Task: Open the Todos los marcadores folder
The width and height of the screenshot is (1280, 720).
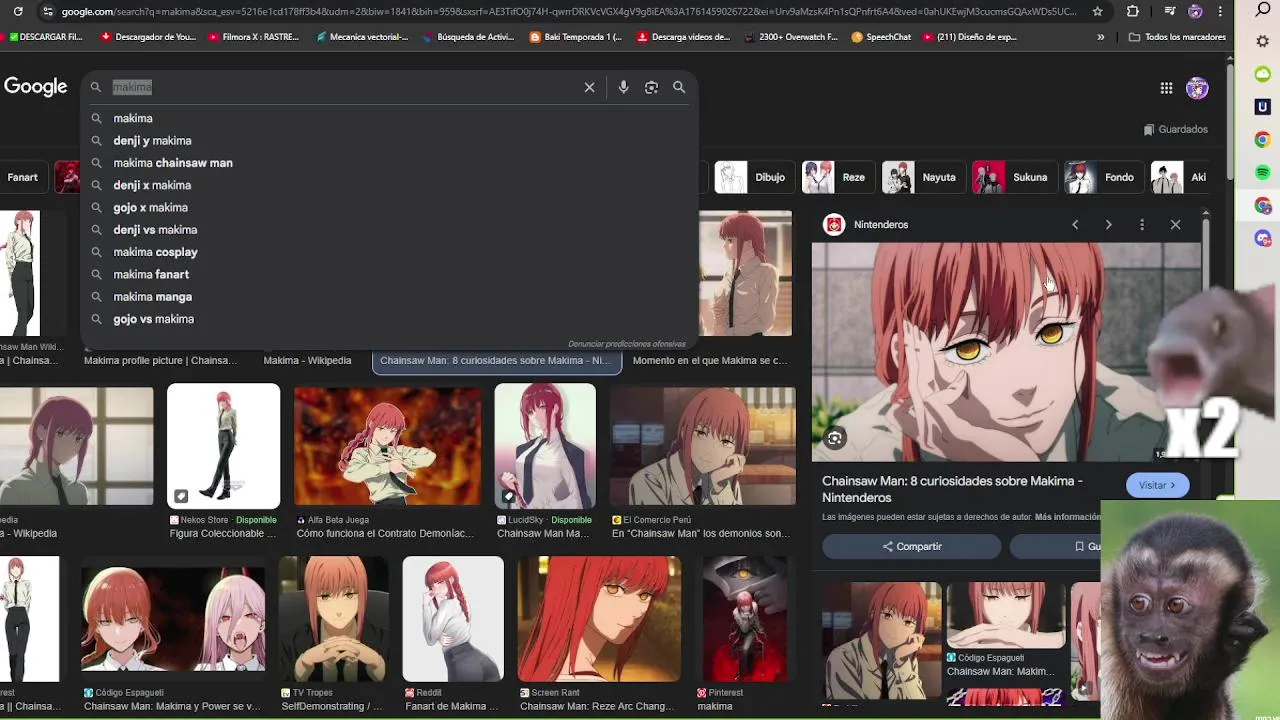Action: 1177,37
